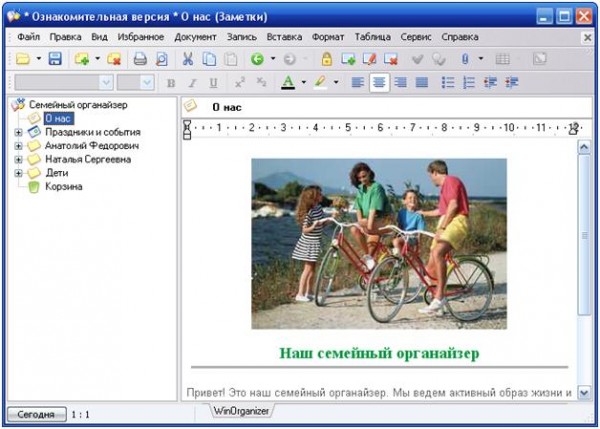Screen dimensions: 600x429
Task: Open the Избранное menu
Action: tap(141, 37)
